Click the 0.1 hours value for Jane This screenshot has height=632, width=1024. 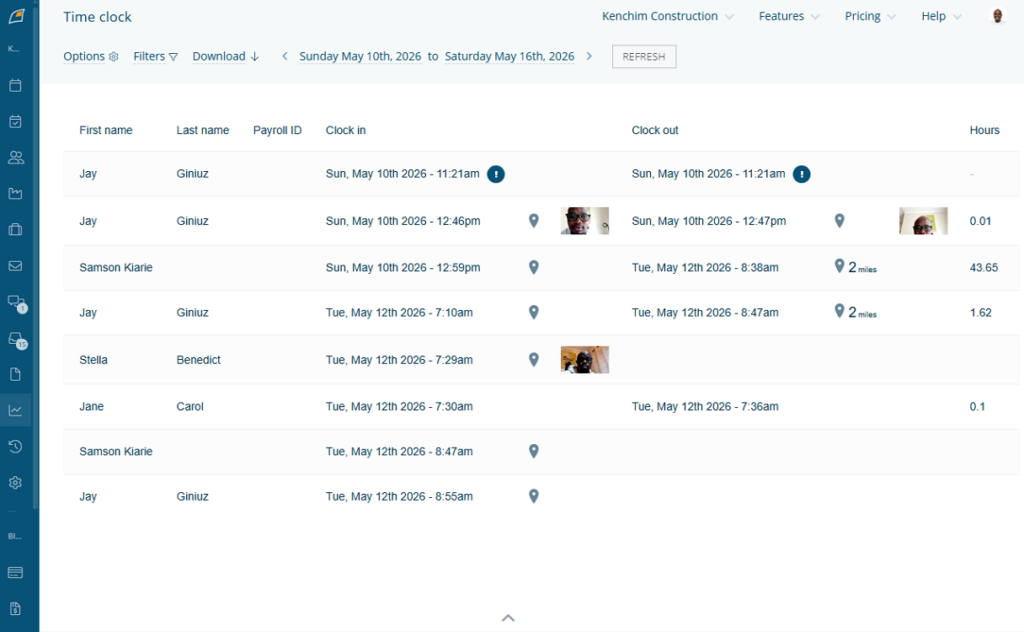[977, 406]
